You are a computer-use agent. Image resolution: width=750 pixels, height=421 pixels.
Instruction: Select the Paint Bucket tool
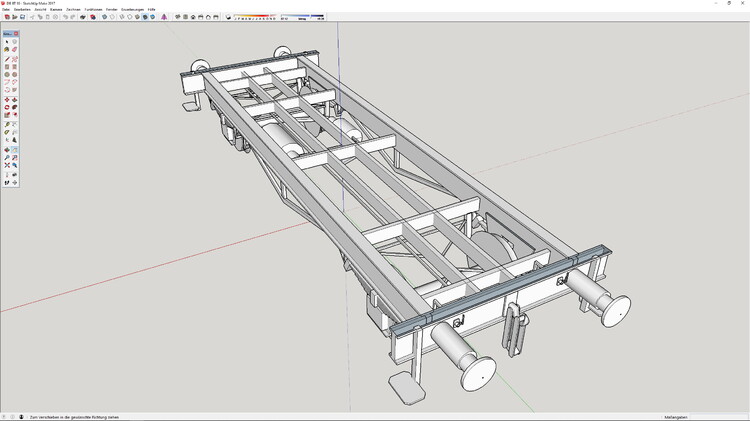click(7, 49)
